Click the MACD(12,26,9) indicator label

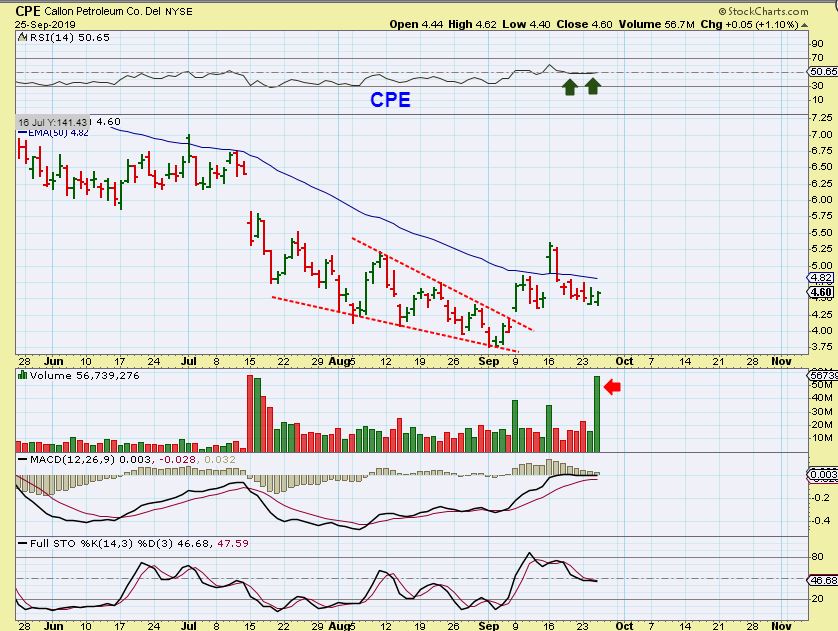(73, 459)
